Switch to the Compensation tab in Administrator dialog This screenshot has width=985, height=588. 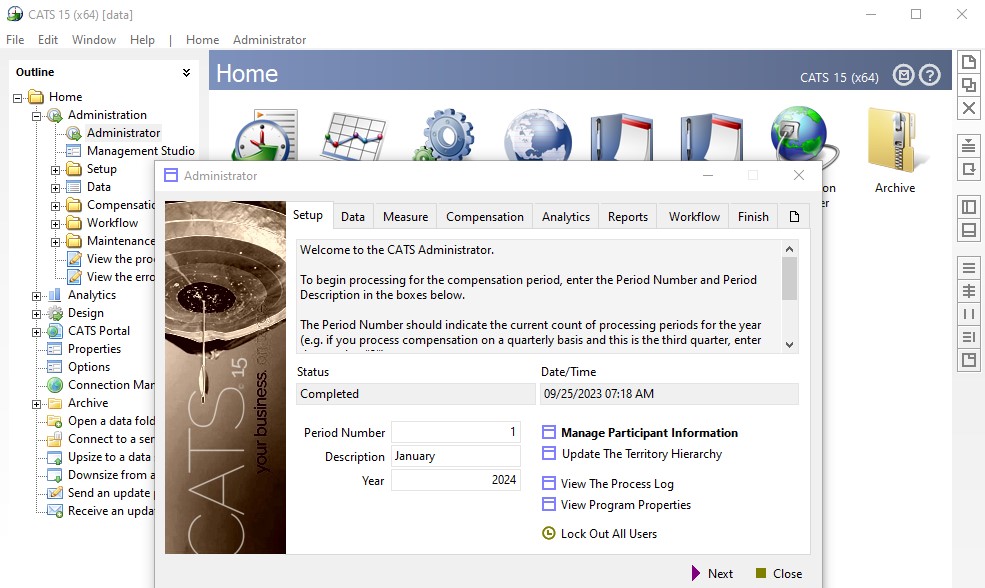pos(484,217)
